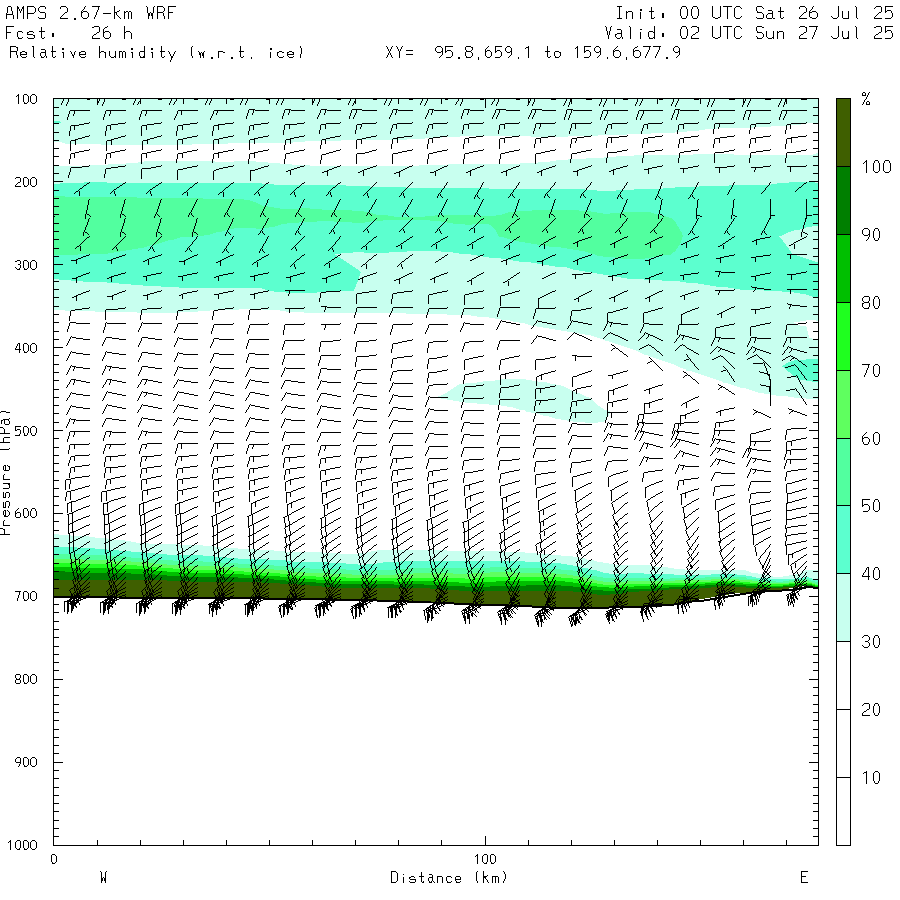Click the 500 hPa pressure axis label
This screenshot has height=900, width=900.
pos(26,431)
